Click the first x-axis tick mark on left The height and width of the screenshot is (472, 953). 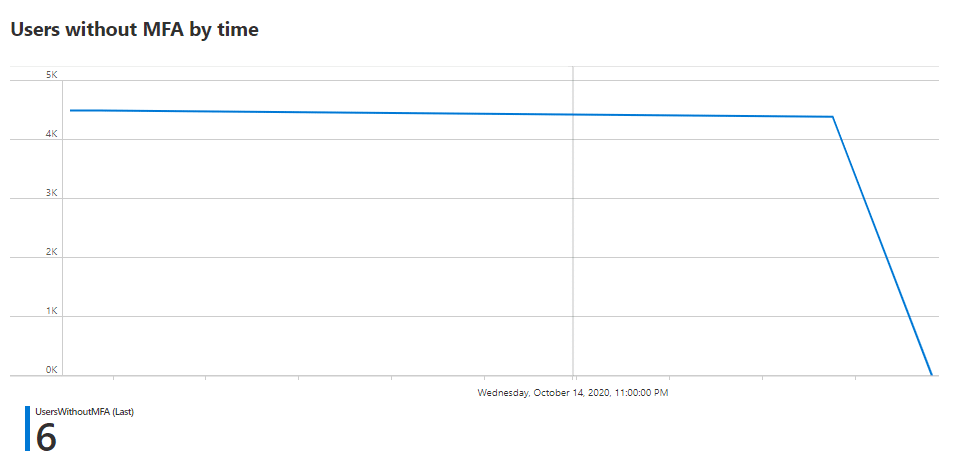coord(113,378)
